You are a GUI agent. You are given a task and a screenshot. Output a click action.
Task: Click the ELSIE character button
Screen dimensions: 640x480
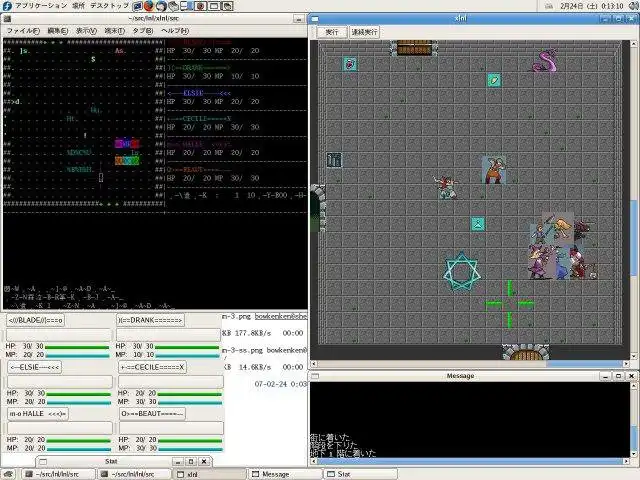point(35,367)
